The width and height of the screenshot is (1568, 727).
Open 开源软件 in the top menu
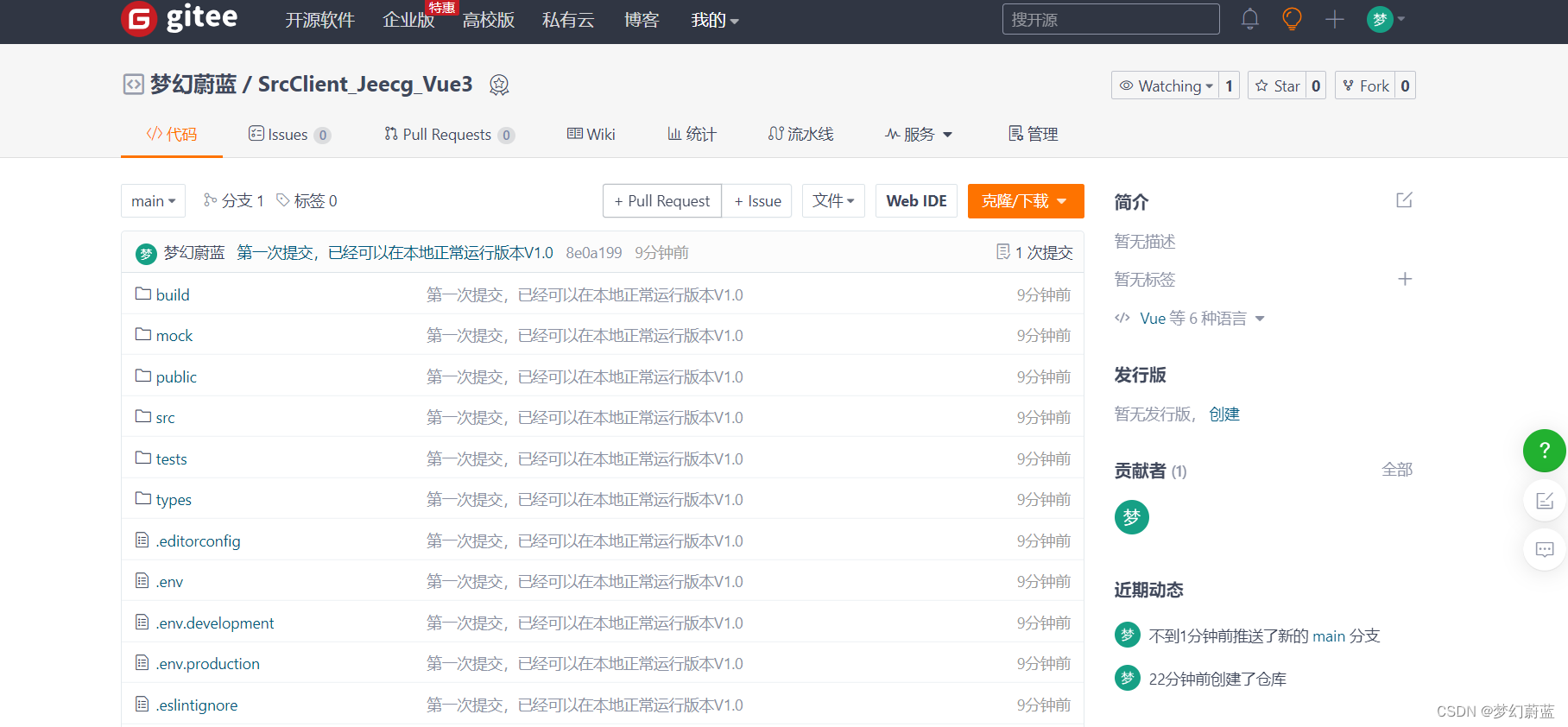319,20
